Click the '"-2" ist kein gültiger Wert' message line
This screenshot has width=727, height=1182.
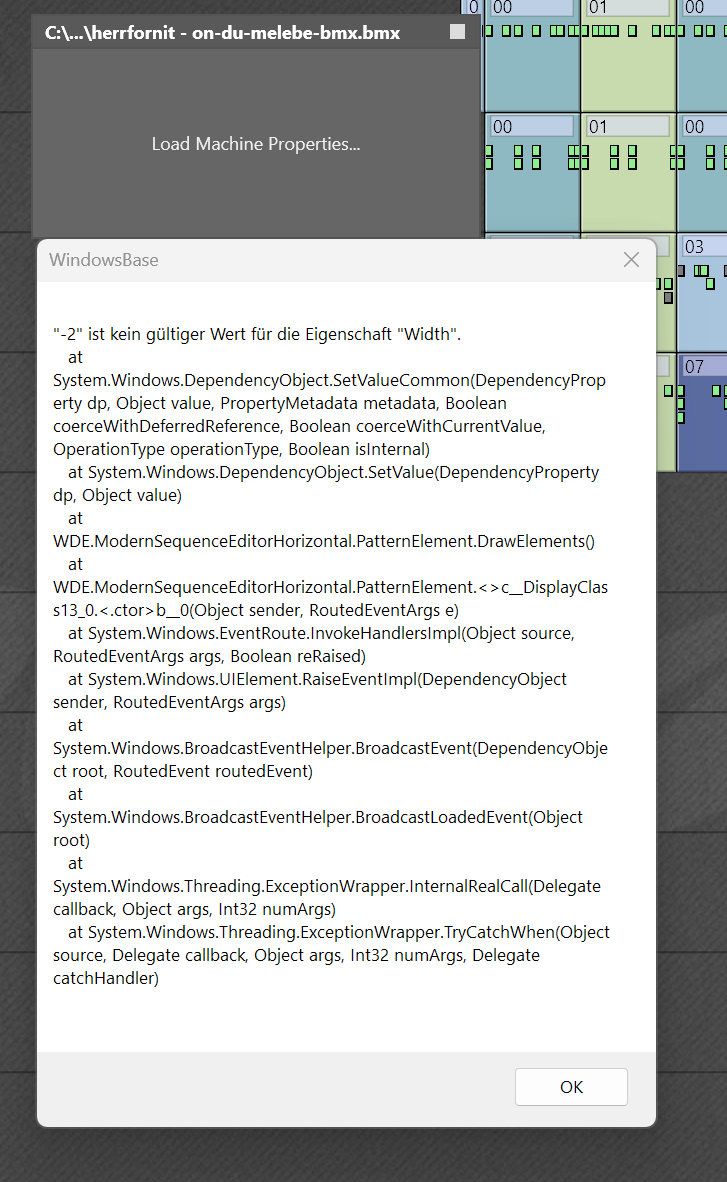point(256,334)
